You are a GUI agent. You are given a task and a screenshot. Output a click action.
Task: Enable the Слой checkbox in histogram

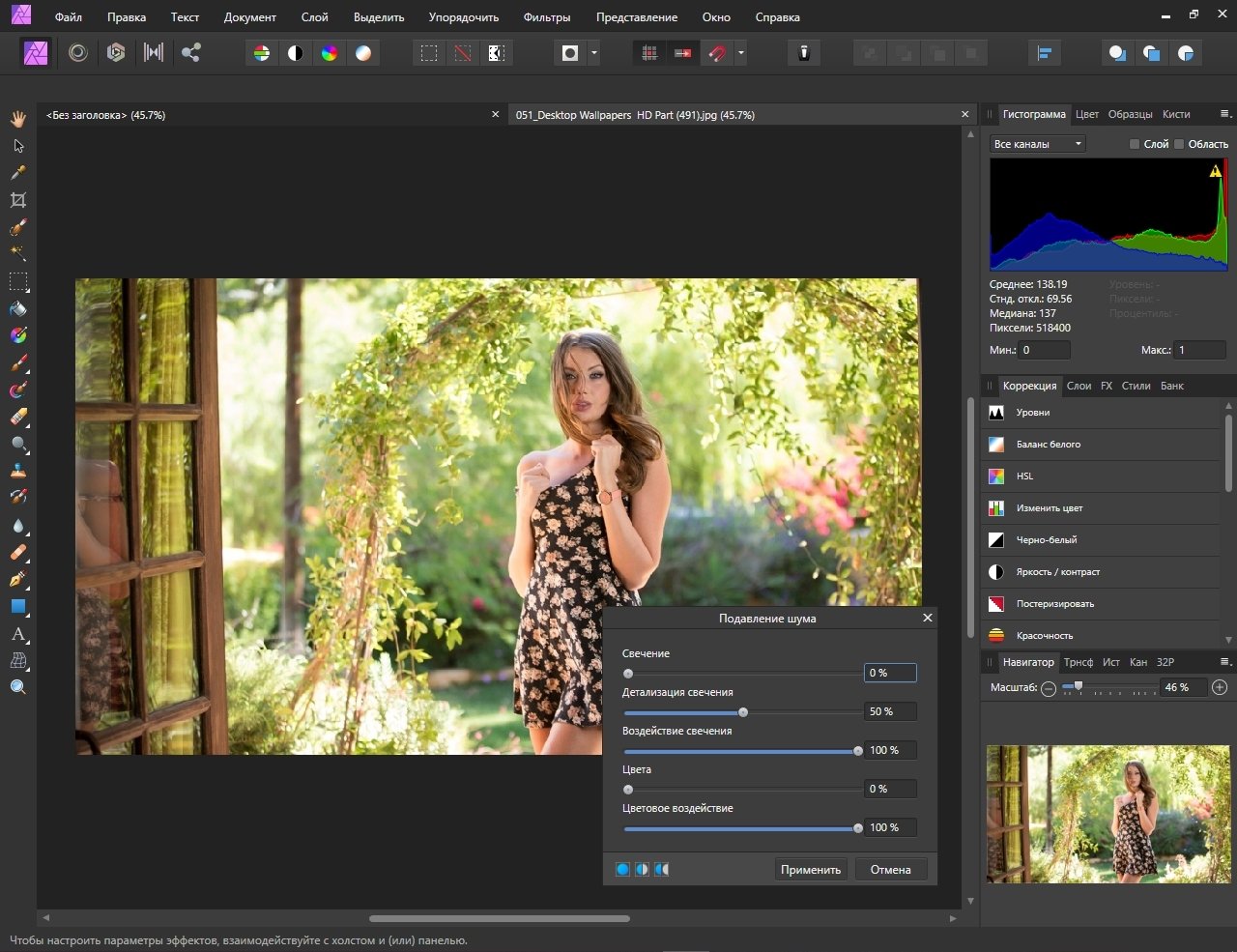pos(1135,144)
